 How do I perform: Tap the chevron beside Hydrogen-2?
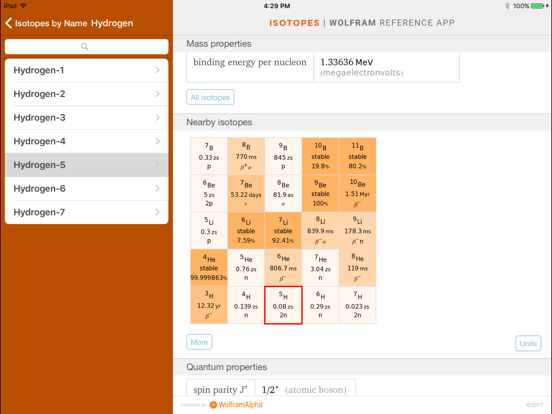pyautogui.click(x=157, y=94)
